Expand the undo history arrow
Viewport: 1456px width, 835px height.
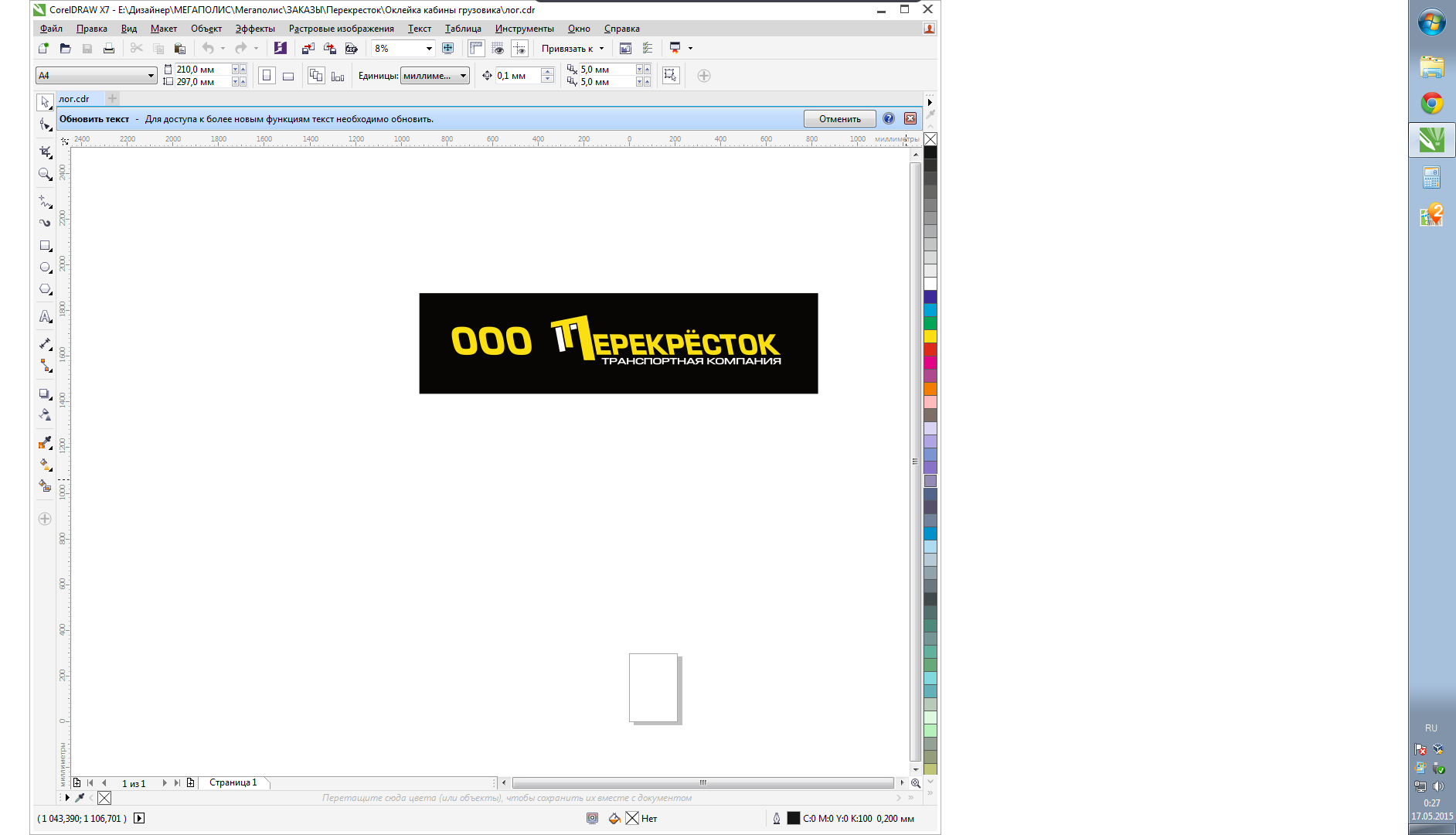[223, 48]
